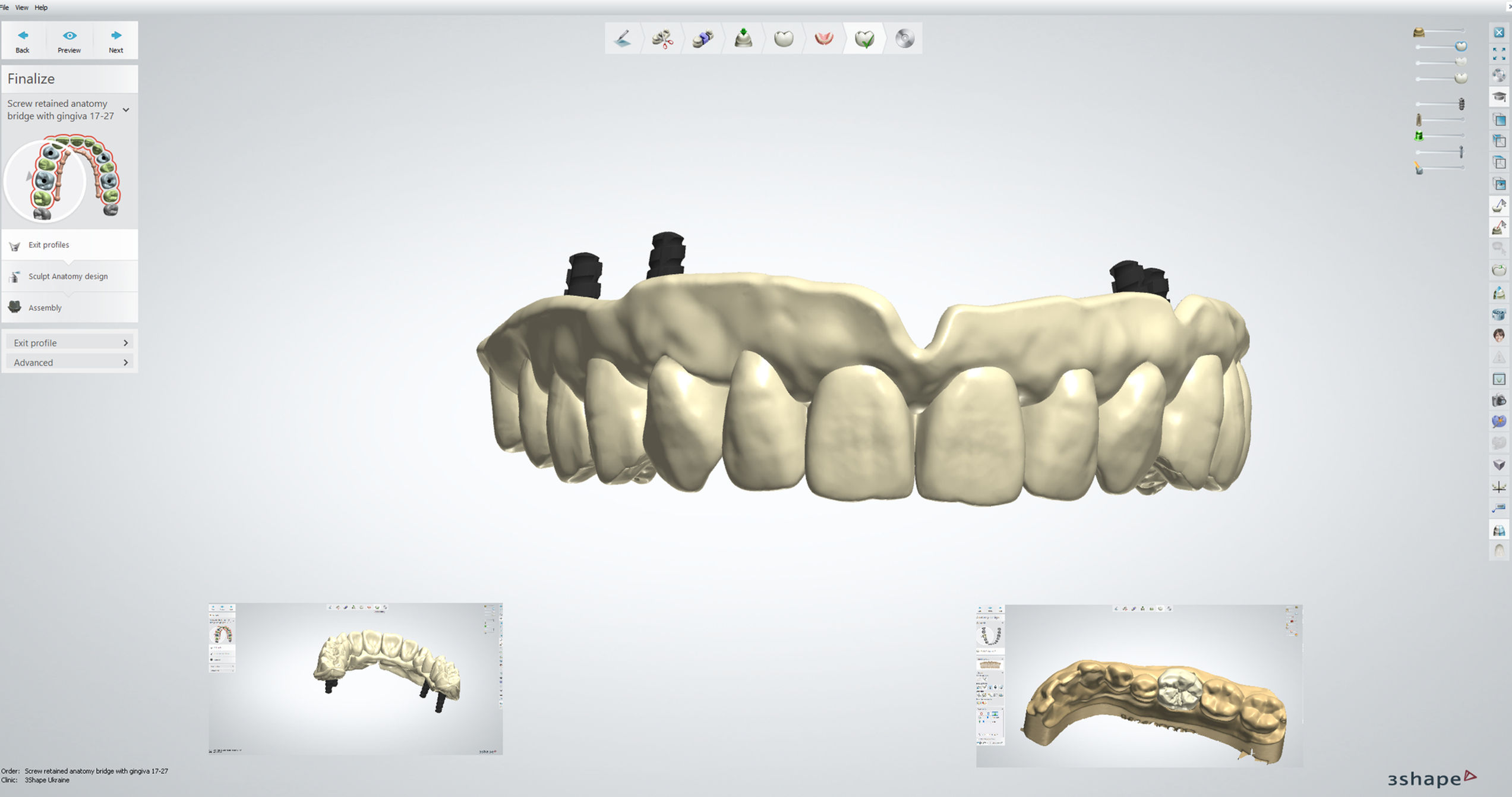The image size is (1512, 797).
Task: Collapse the Screw retained anatomy bridge header
Action: point(125,110)
